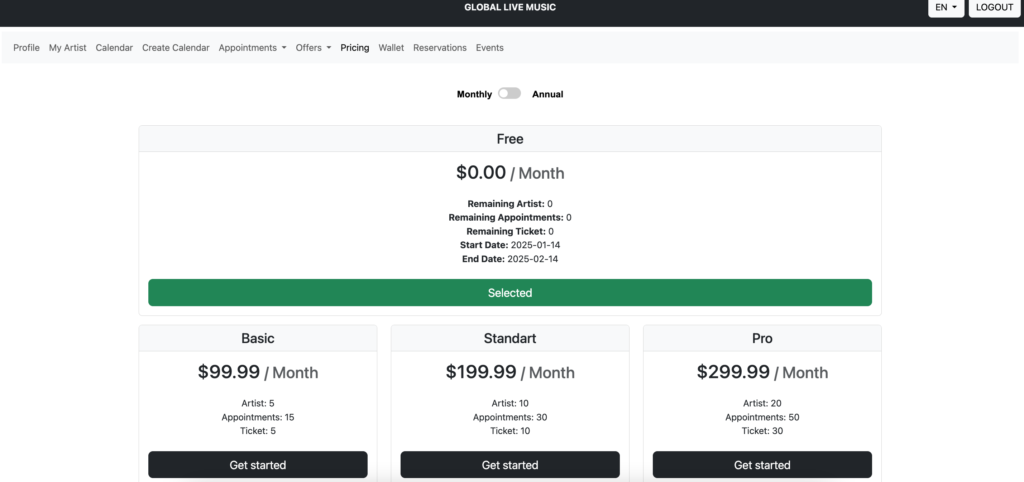Open the Profile page
1024x482 pixels.
pos(26,48)
